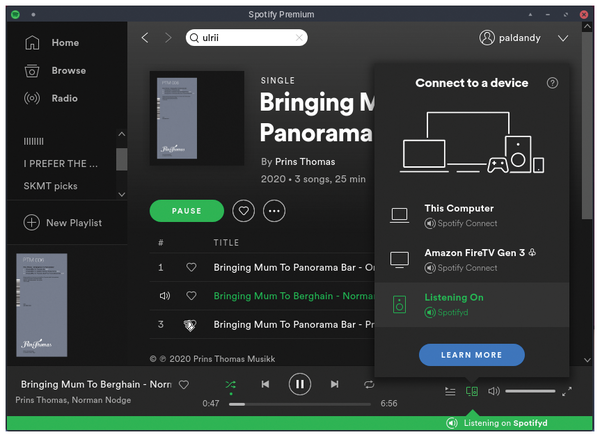Open artist Prins Thomas link
The width and height of the screenshot is (600, 437).
305,162
